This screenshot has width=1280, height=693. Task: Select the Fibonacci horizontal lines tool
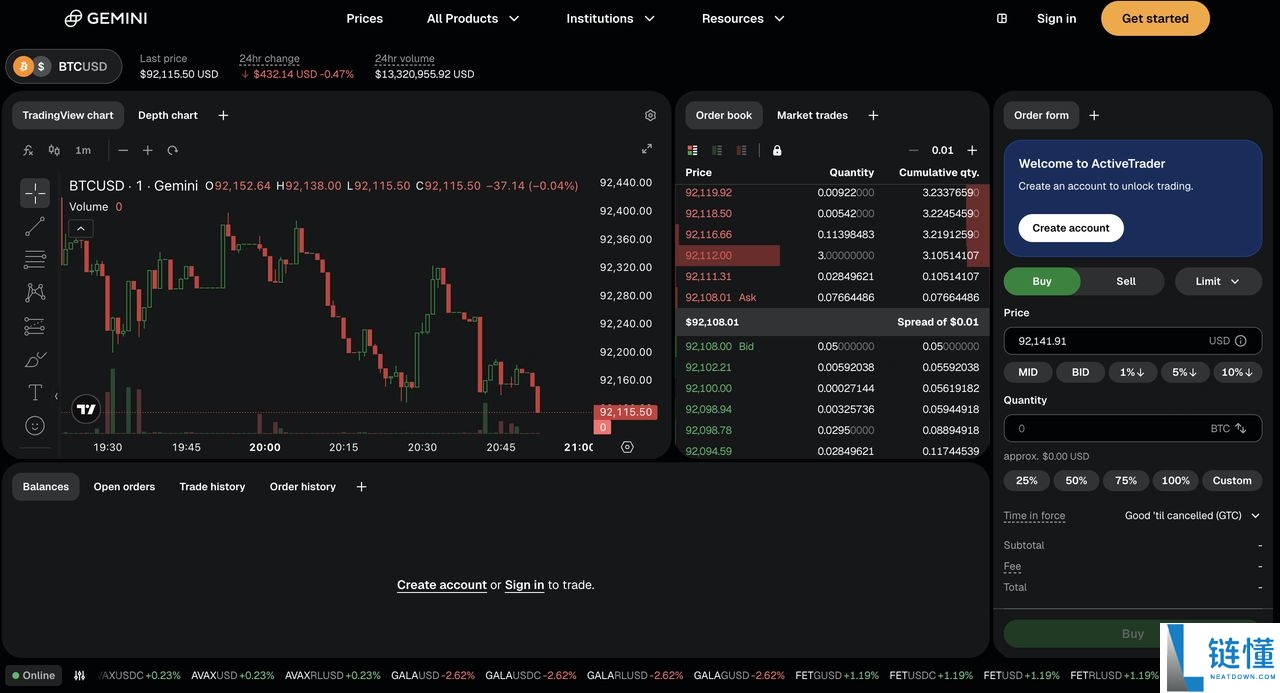35,260
